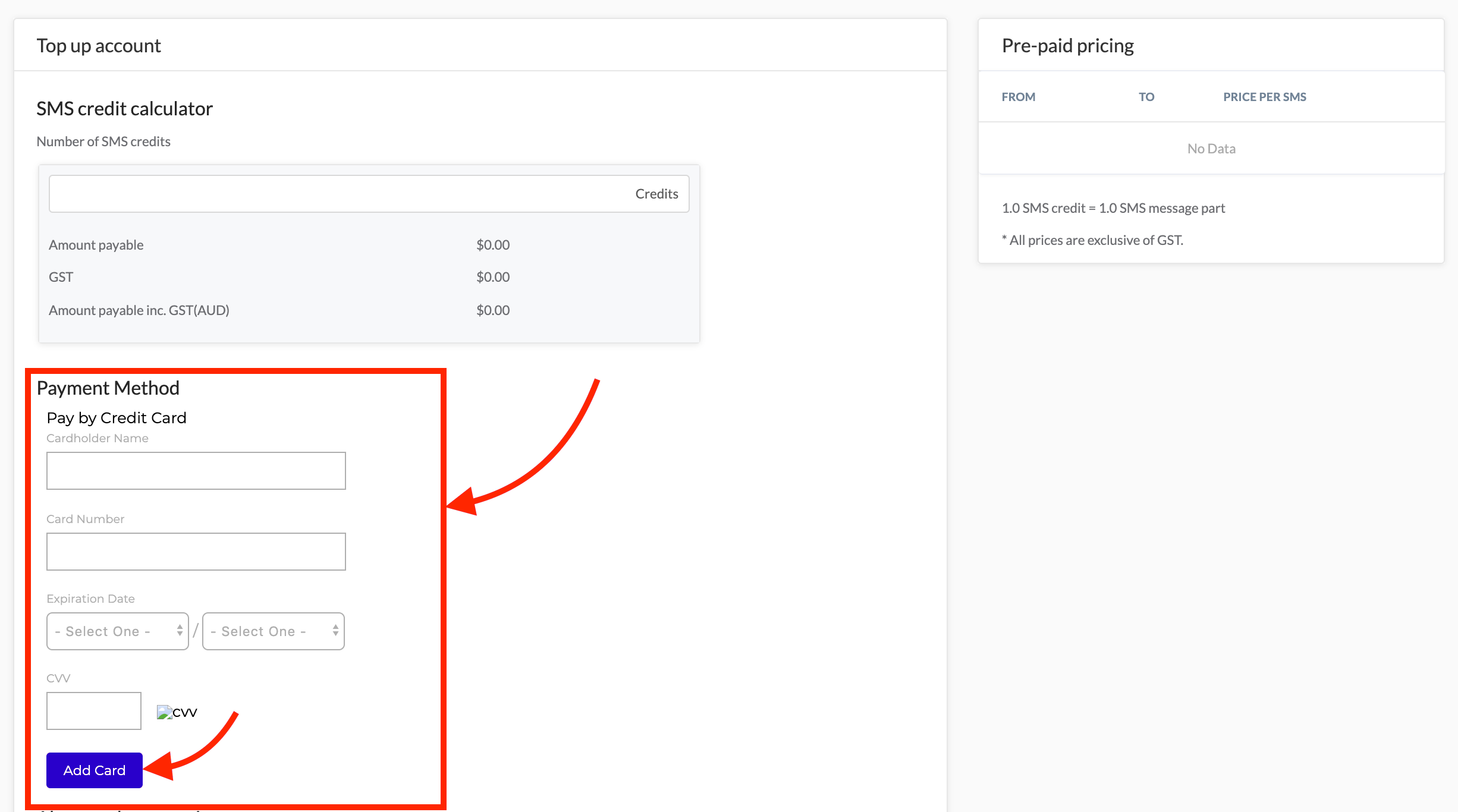The width and height of the screenshot is (1458, 812).
Task: Click the Card Number text box
Action: click(196, 551)
